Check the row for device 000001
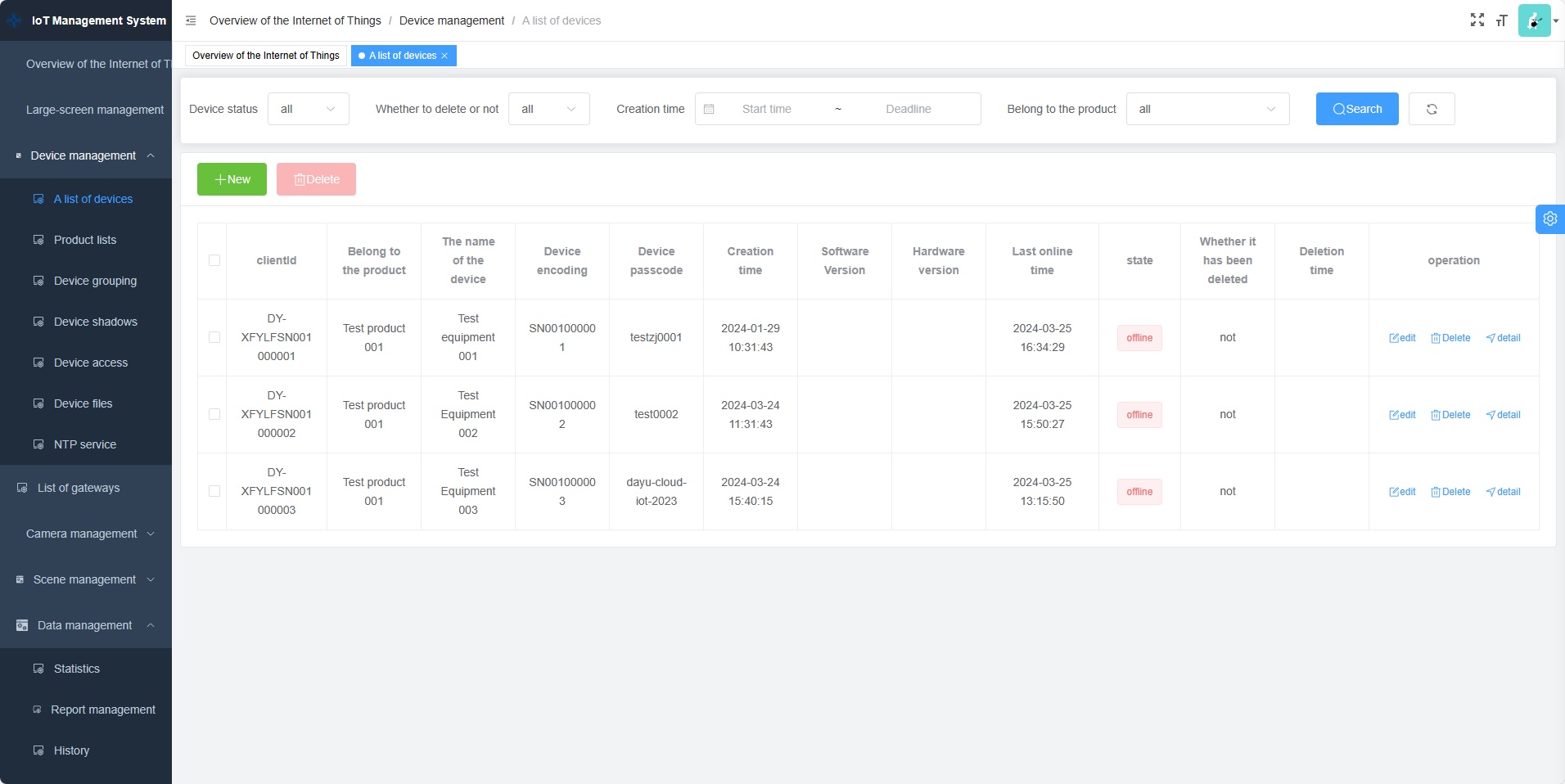Screen dimensions: 1565x784 coord(214,337)
